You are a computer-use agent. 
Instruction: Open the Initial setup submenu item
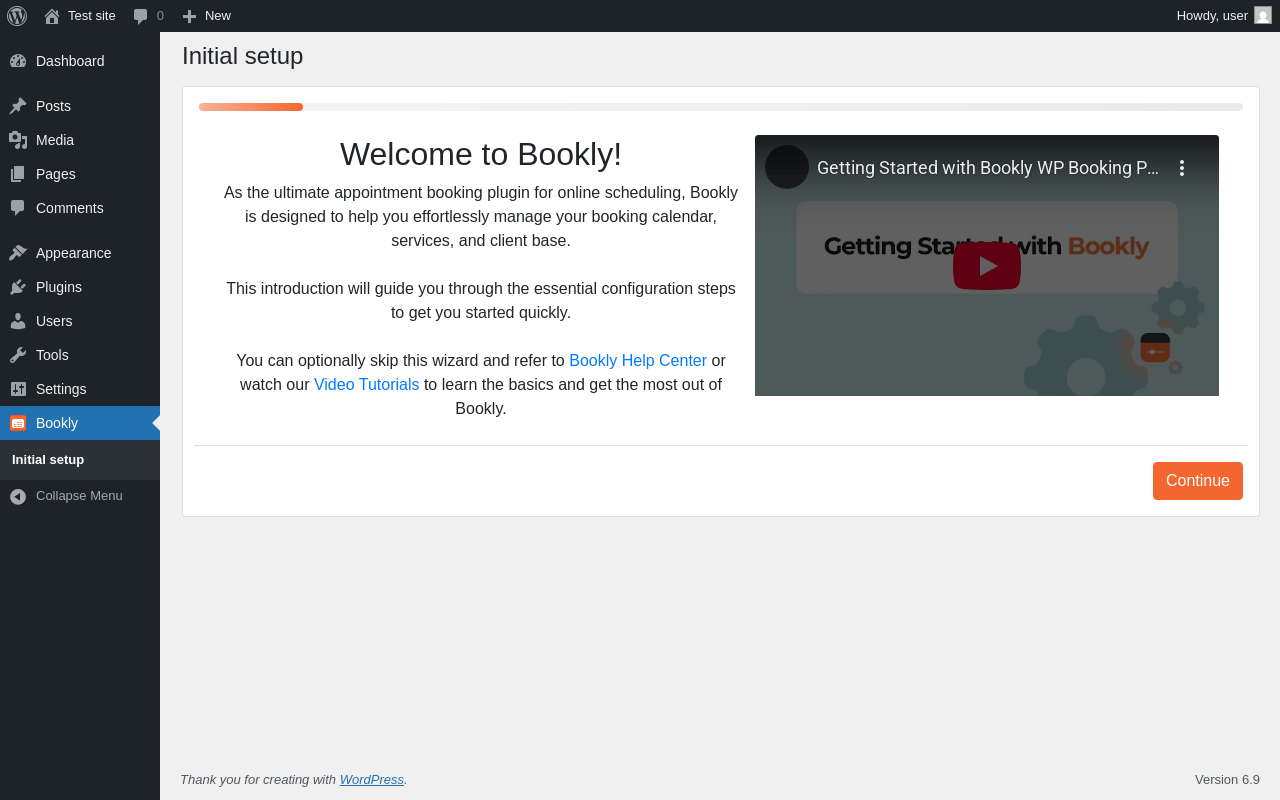[48, 460]
